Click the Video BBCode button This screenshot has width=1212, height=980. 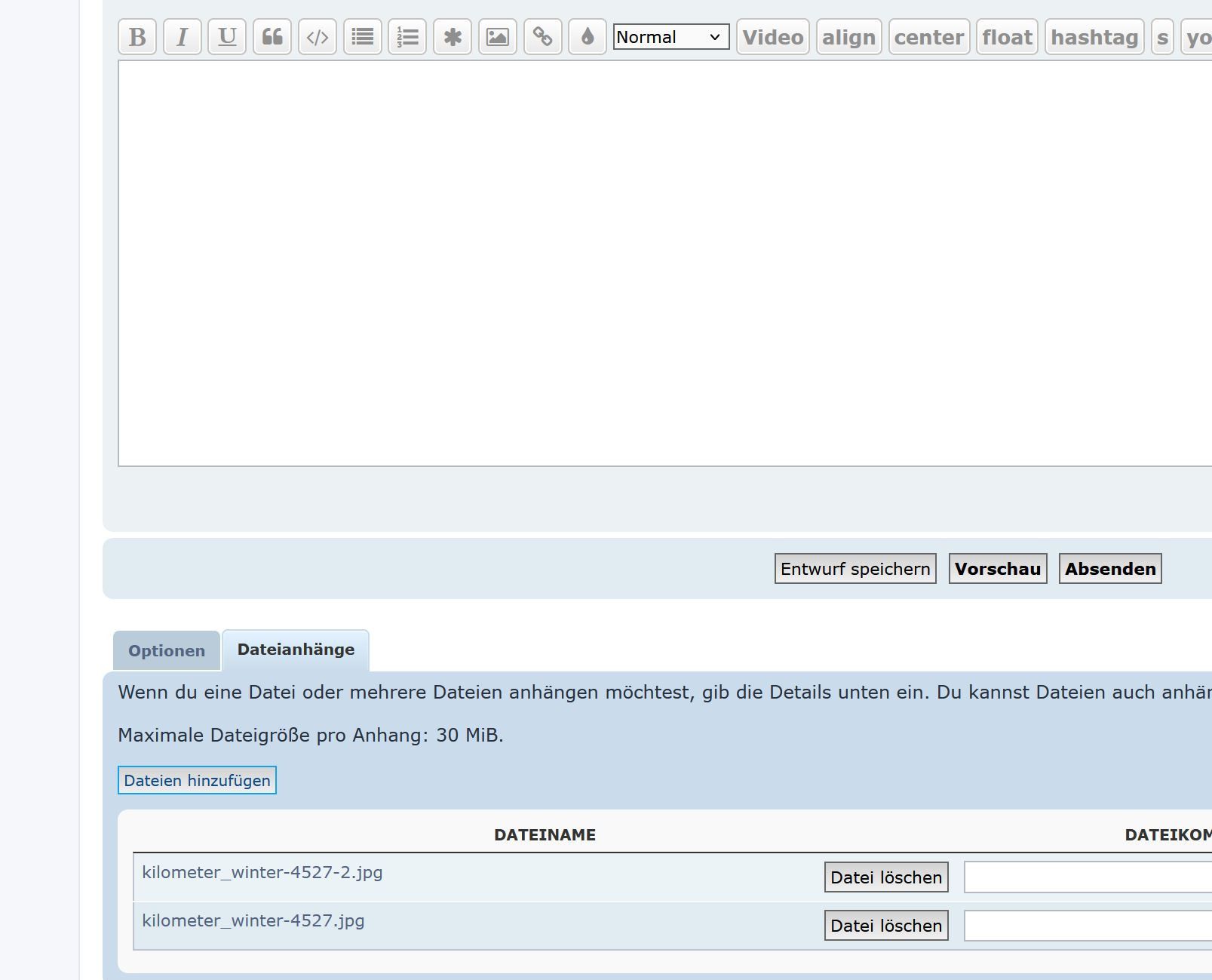pyautogui.click(x=772, y=37)
